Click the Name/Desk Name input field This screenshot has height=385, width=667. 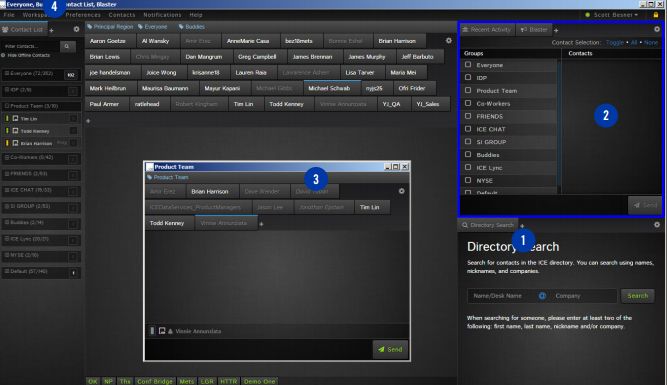(503, 296)
